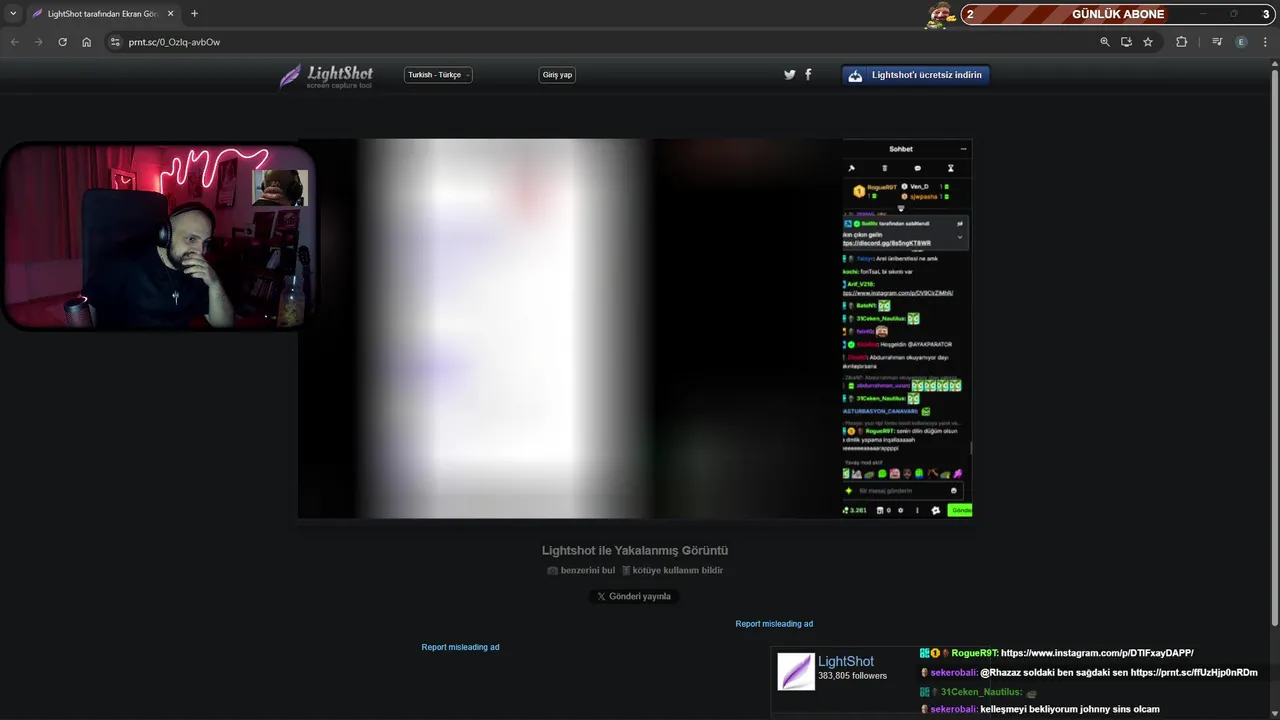
Task: Focus the address bar showing prnt.sc/0_Ozlq-avbOw
Action: [600, 42]
